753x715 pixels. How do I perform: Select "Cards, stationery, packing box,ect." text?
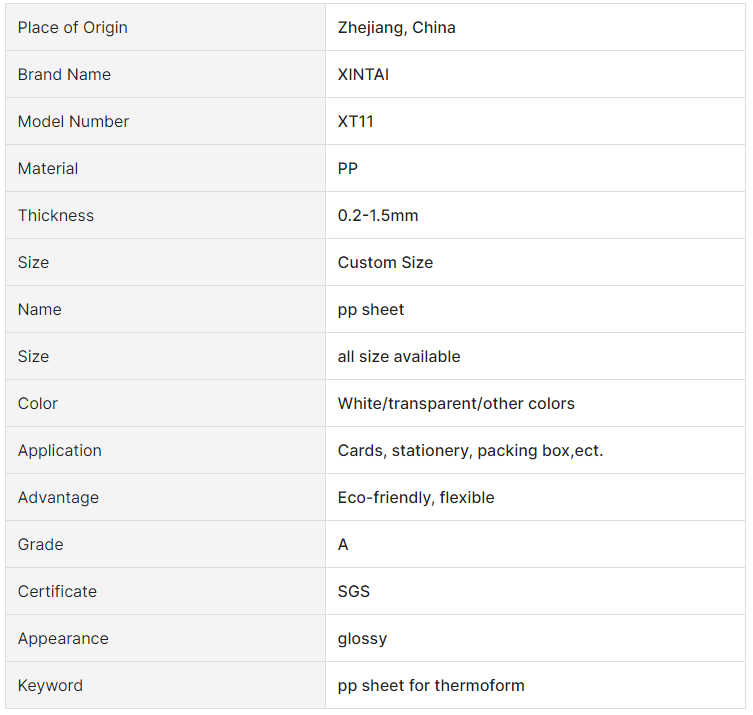pyautogui.click(x=470, y=451)
